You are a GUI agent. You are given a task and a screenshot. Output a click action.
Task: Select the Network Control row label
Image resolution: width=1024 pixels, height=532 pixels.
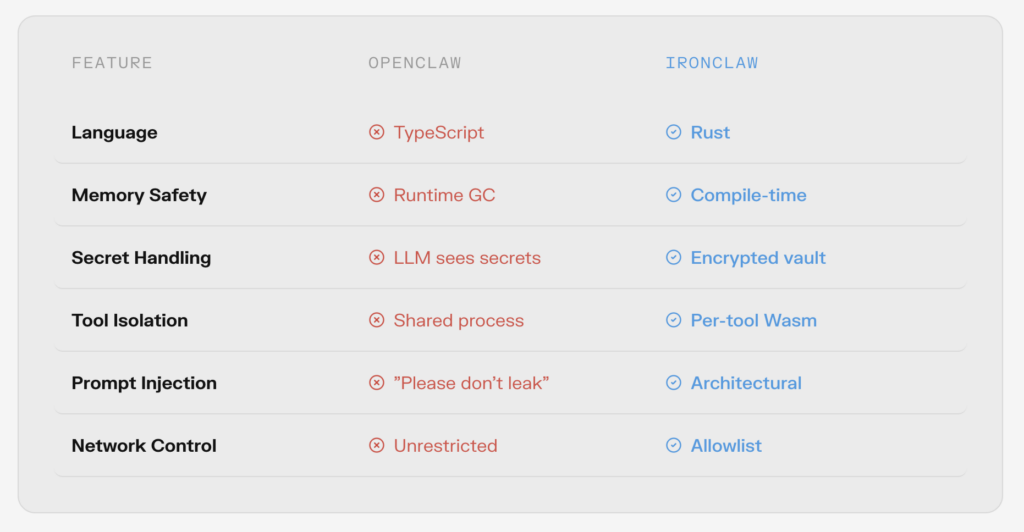pyautogui.click(x=144, y=446)
